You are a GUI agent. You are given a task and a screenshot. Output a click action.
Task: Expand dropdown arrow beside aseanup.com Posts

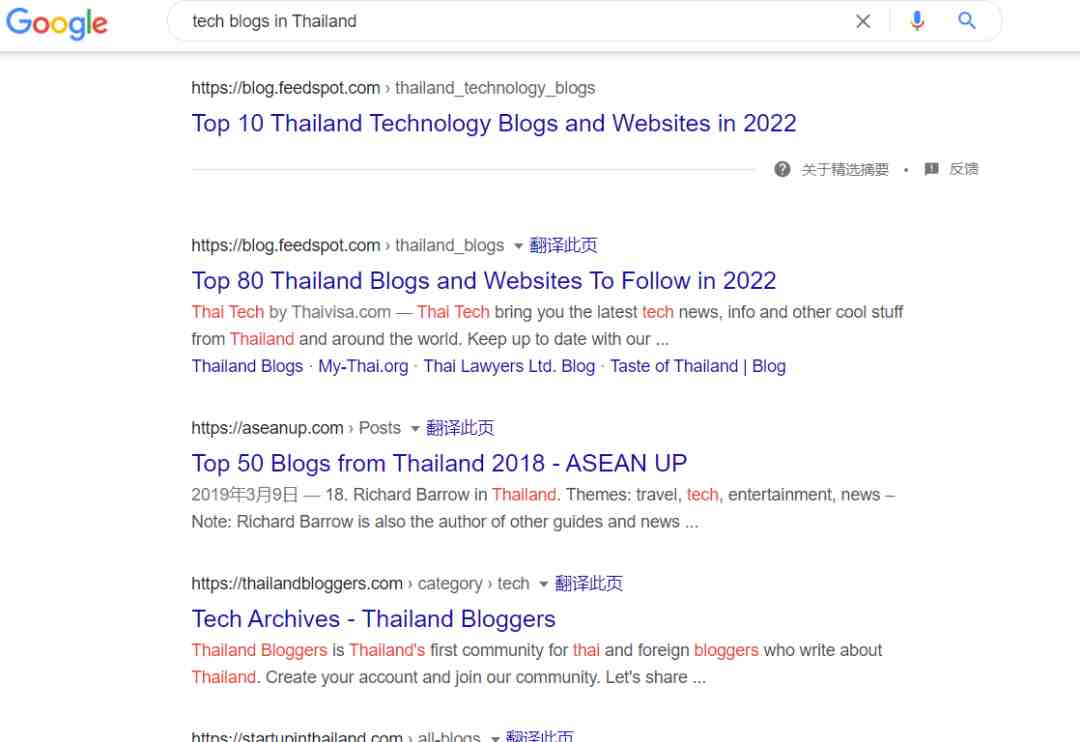415,429
